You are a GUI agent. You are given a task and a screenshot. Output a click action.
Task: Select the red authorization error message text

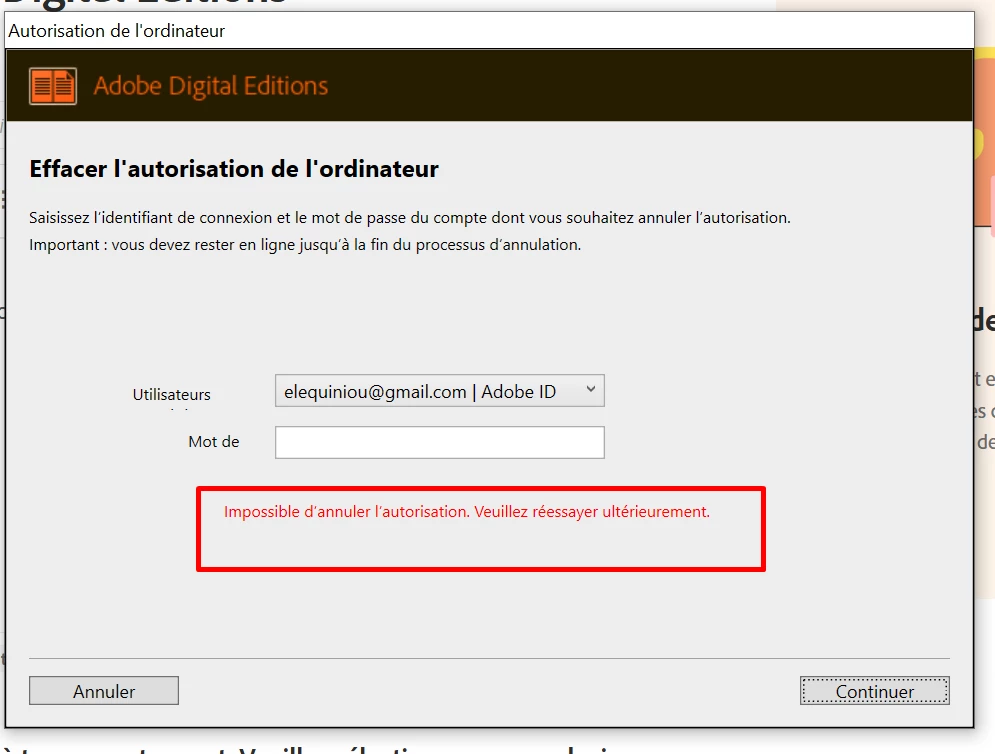[466, 512]
